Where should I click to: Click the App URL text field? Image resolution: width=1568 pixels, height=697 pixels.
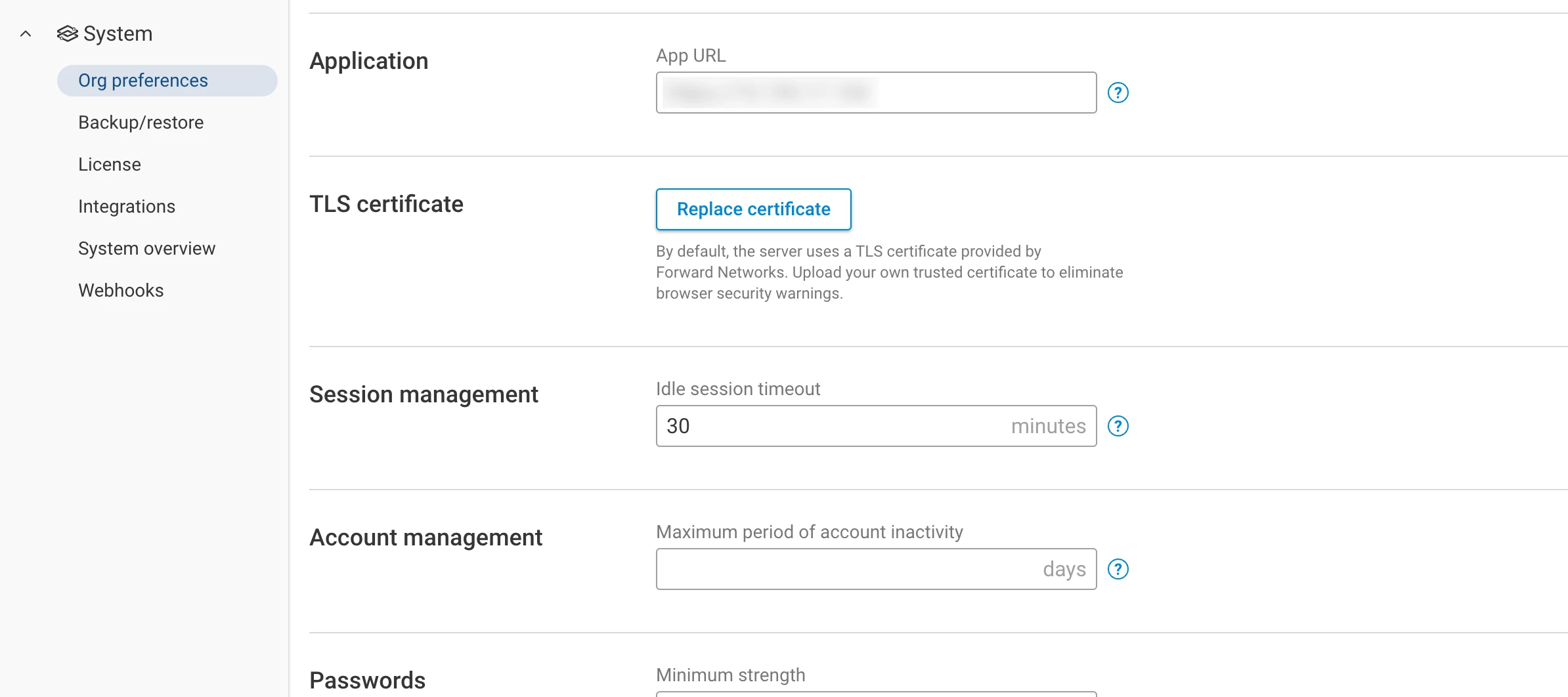[875, 93]
